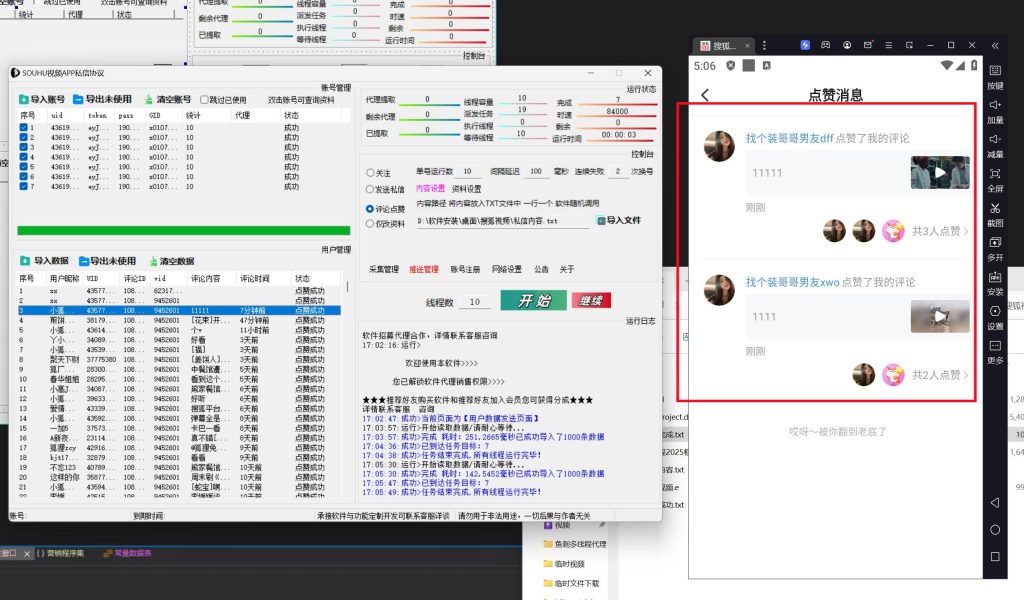Tap the back arrow on 点赞消息 page
This screenshot has height=600, width=1024.
(706, 95)
